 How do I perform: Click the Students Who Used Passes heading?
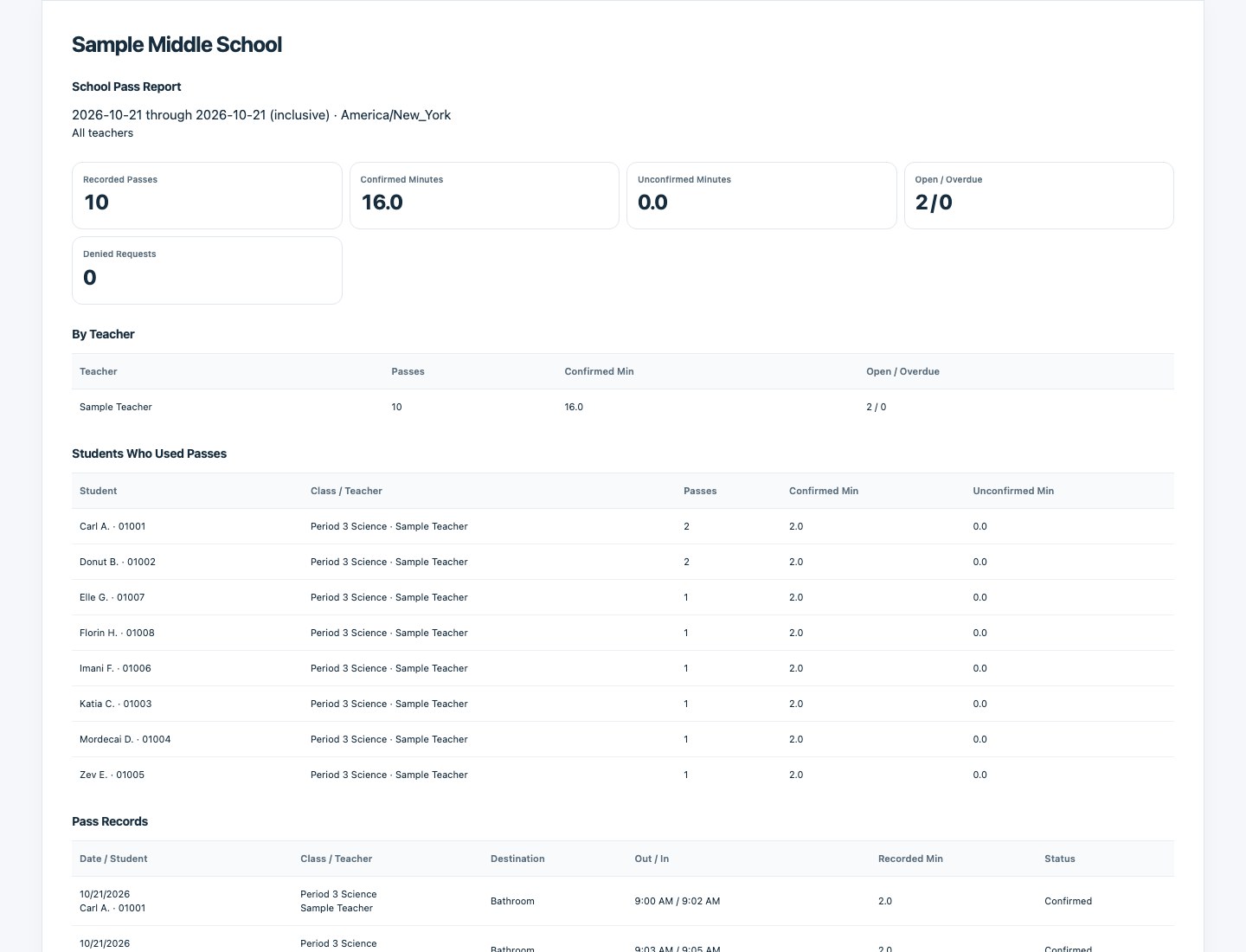149,453
